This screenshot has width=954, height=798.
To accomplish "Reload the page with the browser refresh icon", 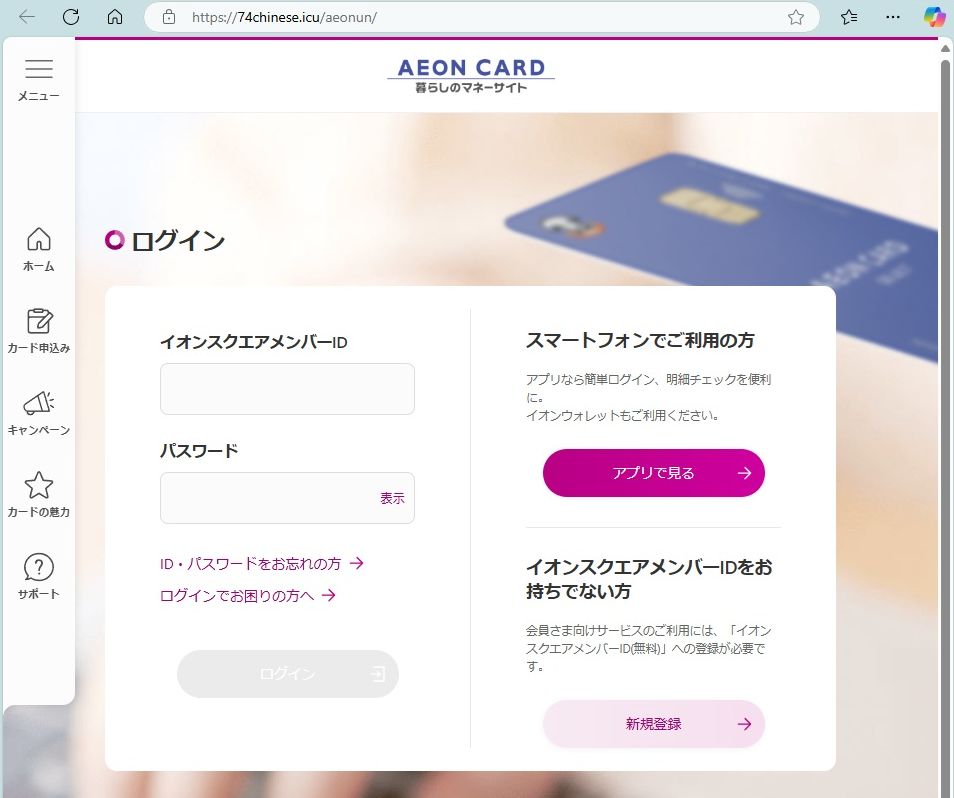I will click(x=71, y=17).
